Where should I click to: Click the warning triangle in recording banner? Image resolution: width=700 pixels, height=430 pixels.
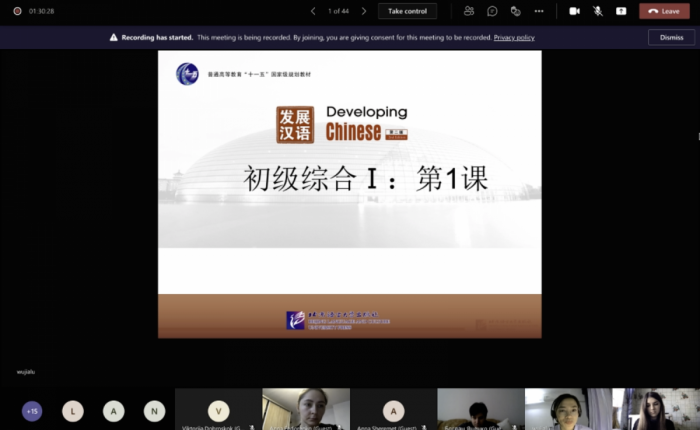coord(113,38)
